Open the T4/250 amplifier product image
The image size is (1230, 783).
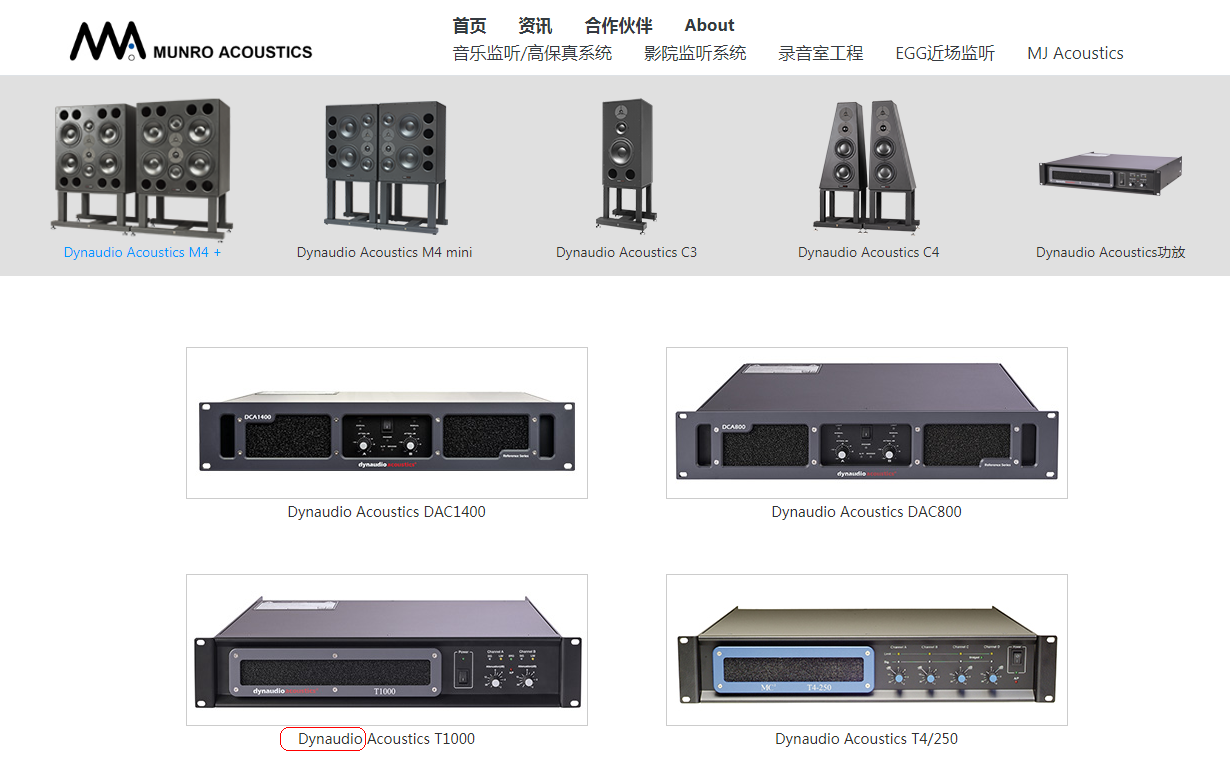point(867,650)
